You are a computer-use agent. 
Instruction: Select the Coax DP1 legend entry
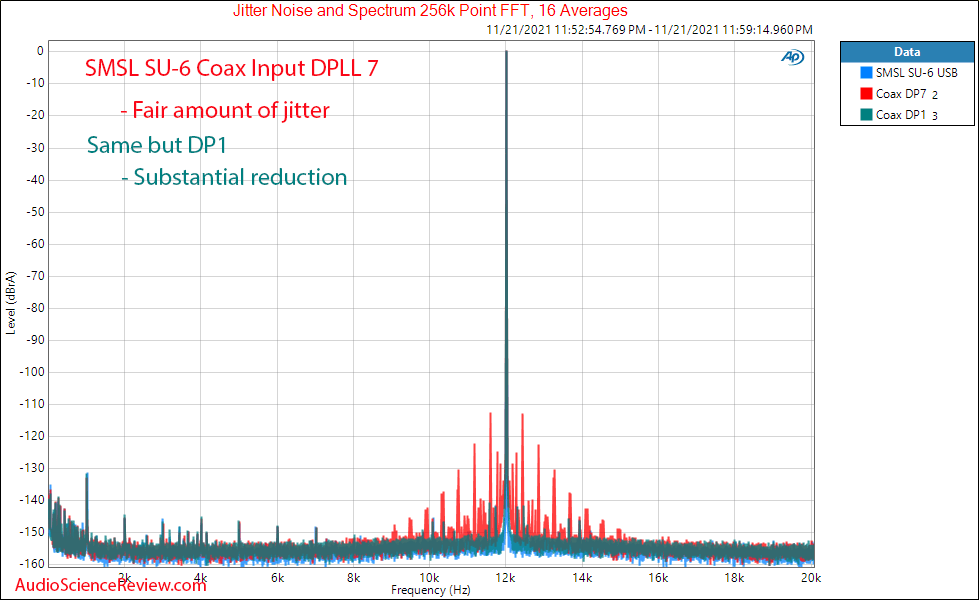pyautogui.click(x=907, y=115)
